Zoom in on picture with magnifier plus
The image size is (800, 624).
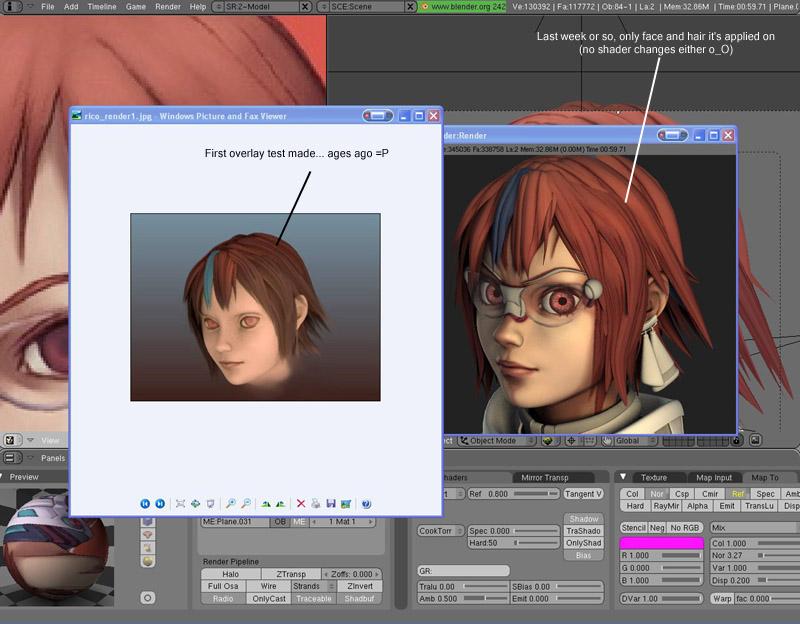tap(231, 504)
